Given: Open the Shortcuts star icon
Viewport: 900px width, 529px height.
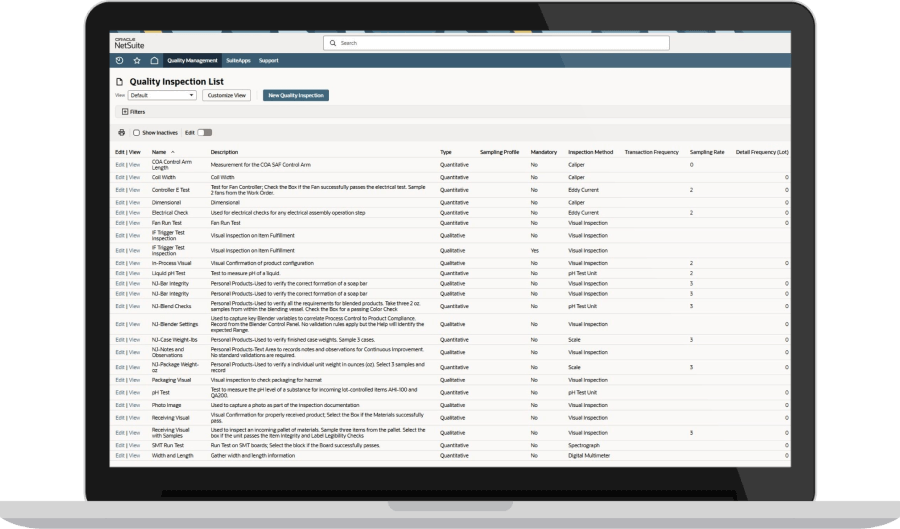Looking at the screenshot, I should [x=137, y=60].
